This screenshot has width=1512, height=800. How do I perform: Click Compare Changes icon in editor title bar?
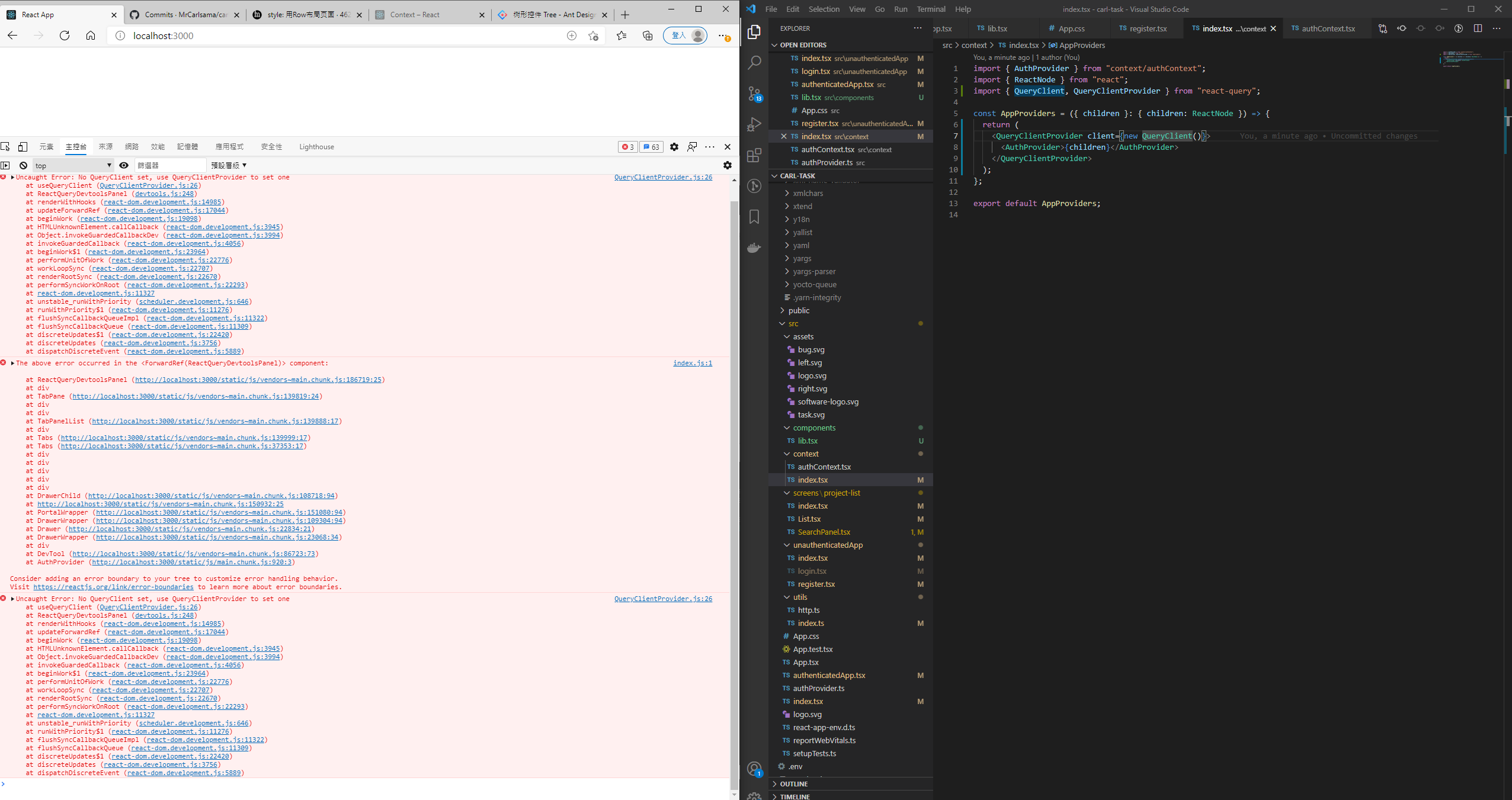point(1383,28)
